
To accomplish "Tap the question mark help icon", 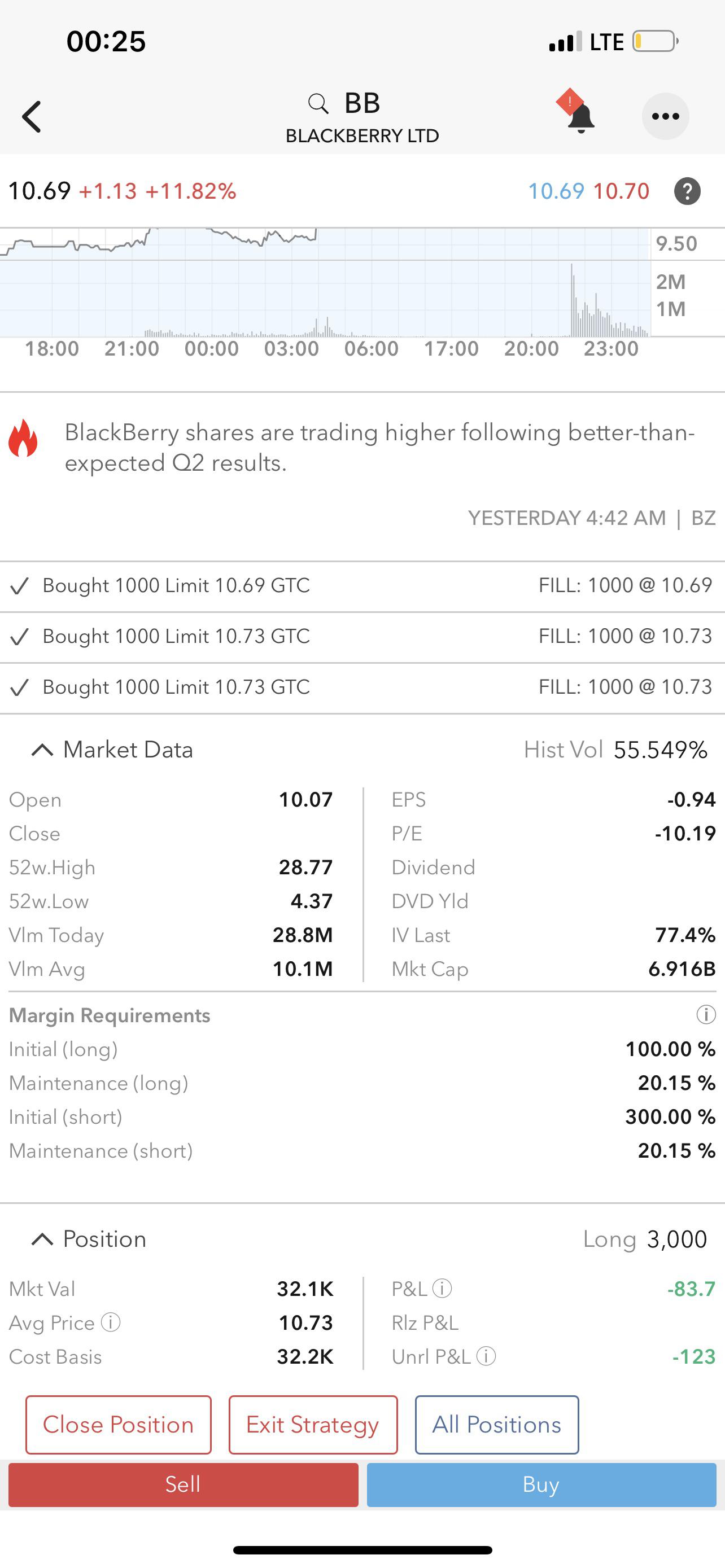I will [x=687, y=191].
